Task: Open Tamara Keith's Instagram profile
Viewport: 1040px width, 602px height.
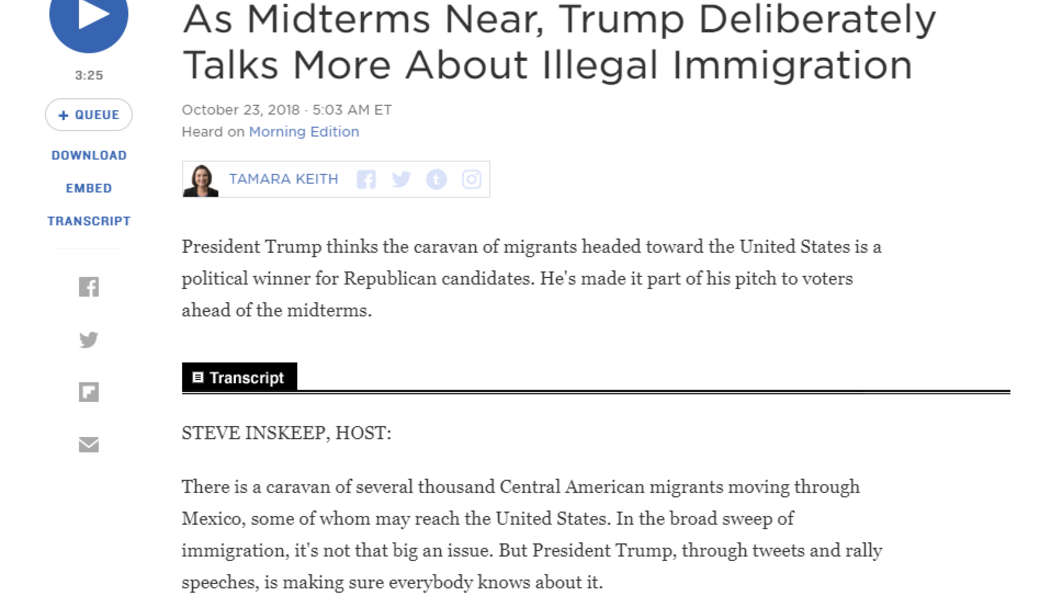Action: pyautogui.click(x=470, y=178)
